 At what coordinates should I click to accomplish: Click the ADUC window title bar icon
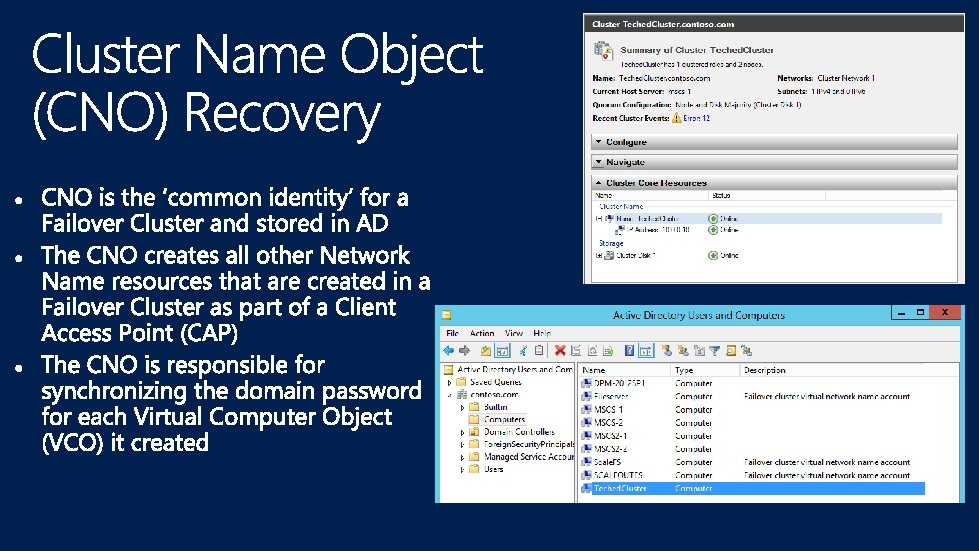[x=446, y=315]
